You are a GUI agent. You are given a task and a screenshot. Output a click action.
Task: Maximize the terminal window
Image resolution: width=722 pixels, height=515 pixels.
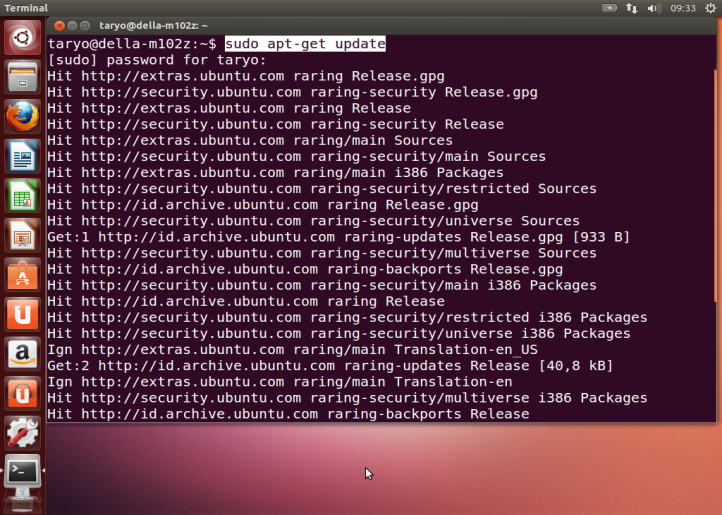(85, 25)
